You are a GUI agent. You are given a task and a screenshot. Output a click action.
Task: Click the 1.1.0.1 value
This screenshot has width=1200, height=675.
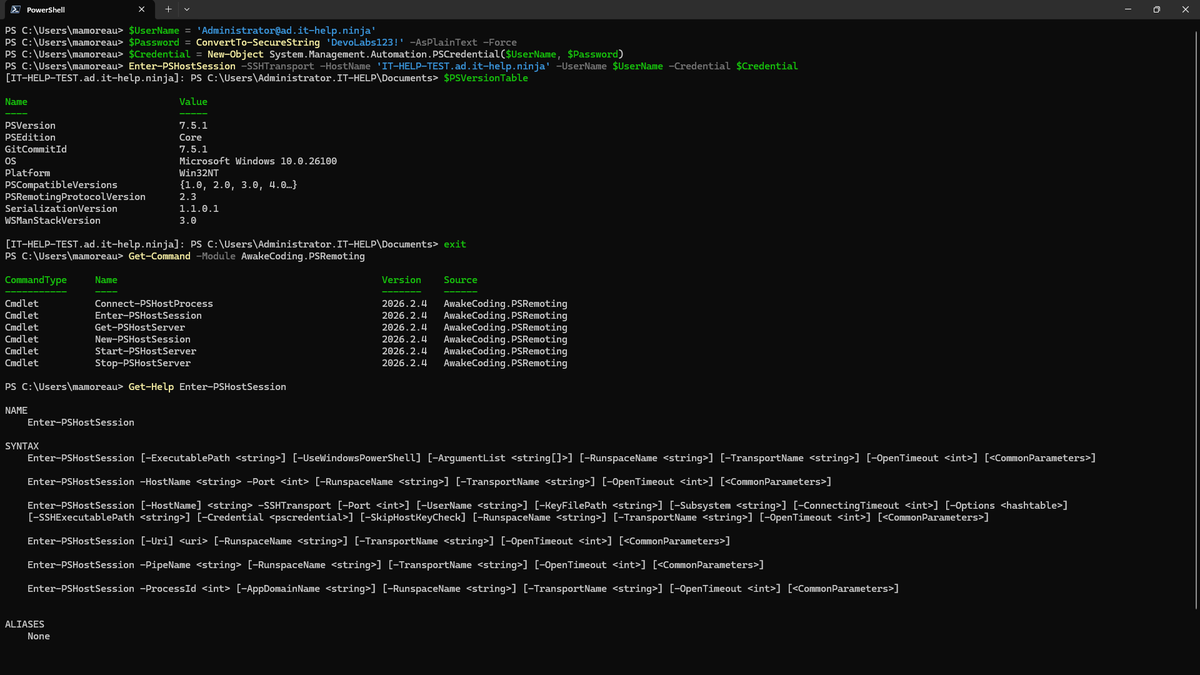click(x=199, y=209)
